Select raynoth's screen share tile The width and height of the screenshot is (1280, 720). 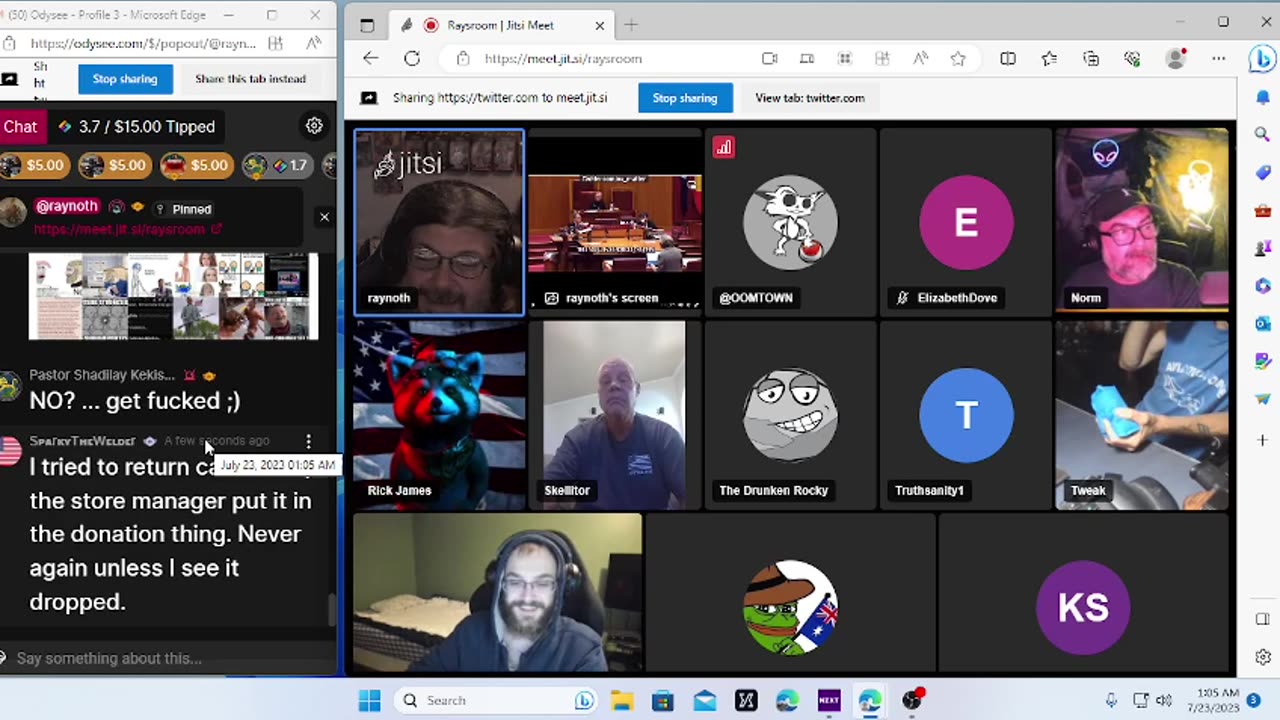(615, 222)
